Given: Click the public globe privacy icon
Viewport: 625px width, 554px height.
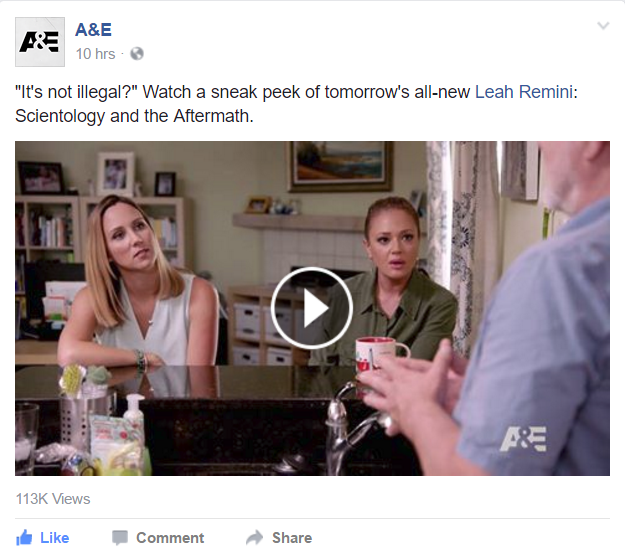Looking at the screenshot, I should click(x=137, y=53).
